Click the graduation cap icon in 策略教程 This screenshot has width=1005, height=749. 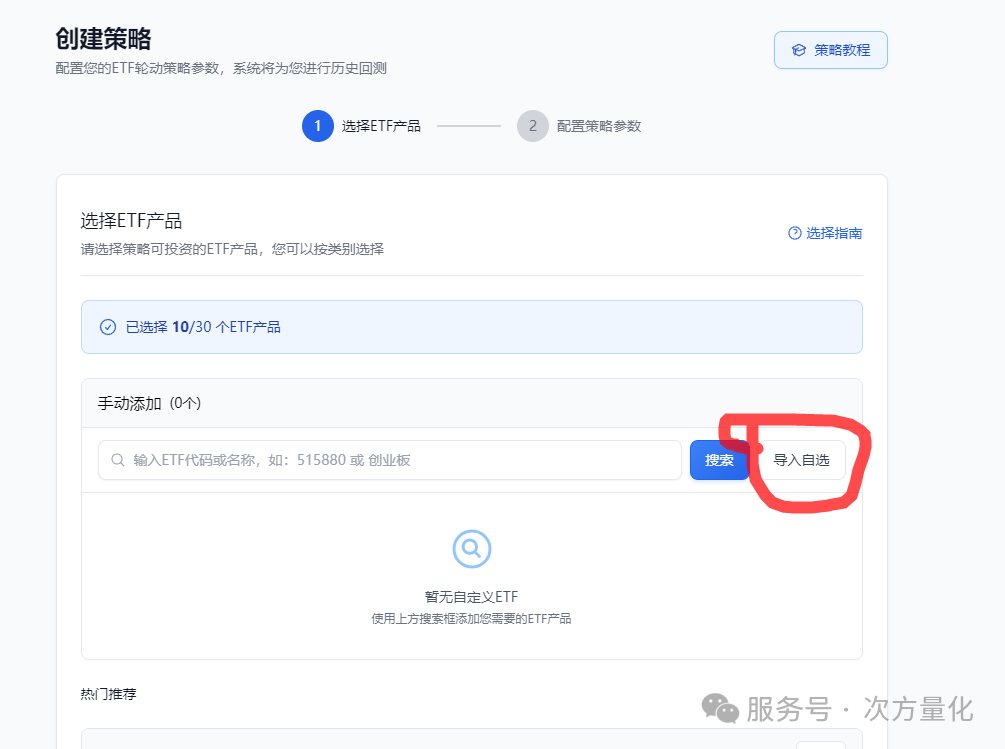click(798, 50)
